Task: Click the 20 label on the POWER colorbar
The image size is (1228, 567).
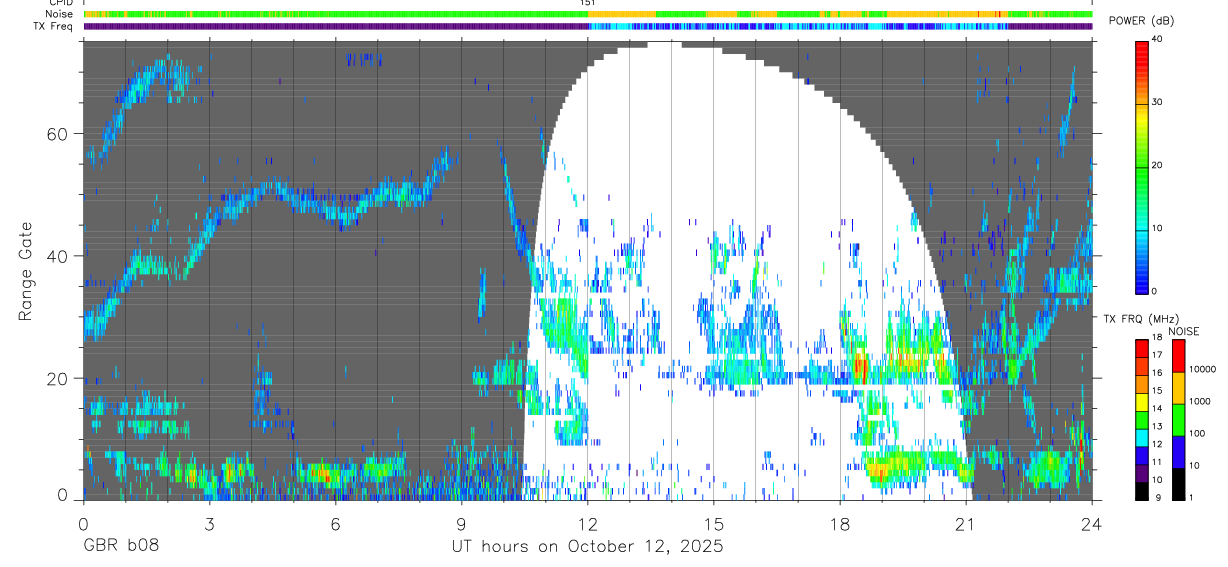Action: point(1157,165)
